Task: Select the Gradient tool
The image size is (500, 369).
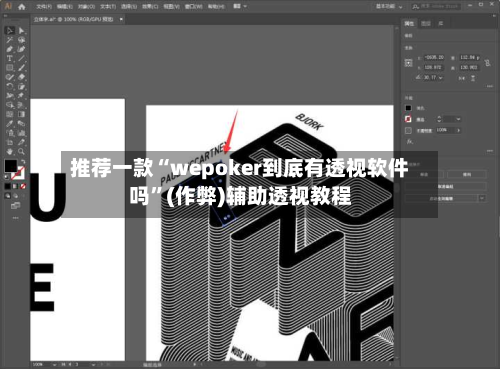Action: (21, 114)
